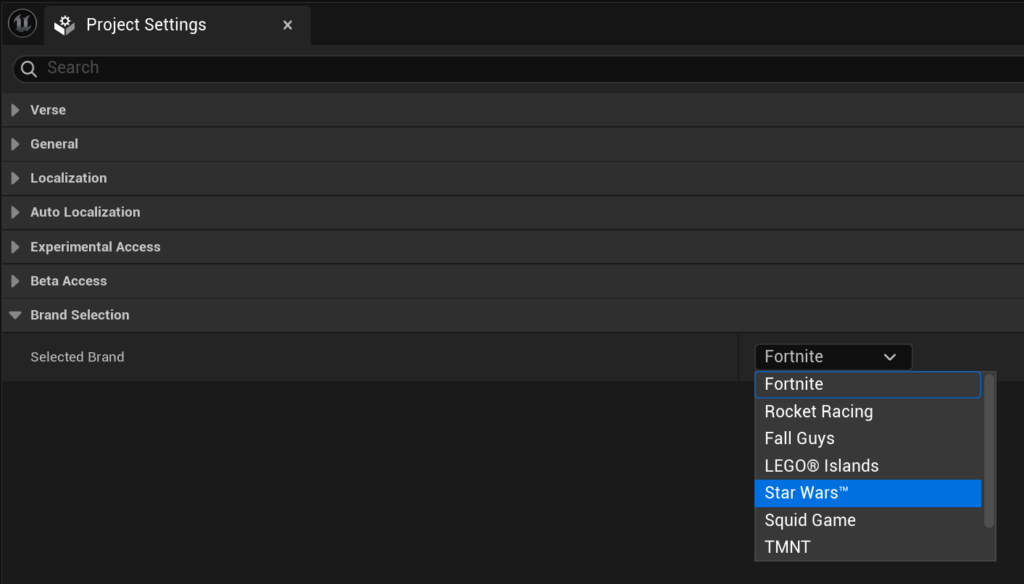Click the Unreal Engine logo icon
This screenshot has width=1024, height=584.
(x=22, y=24)
